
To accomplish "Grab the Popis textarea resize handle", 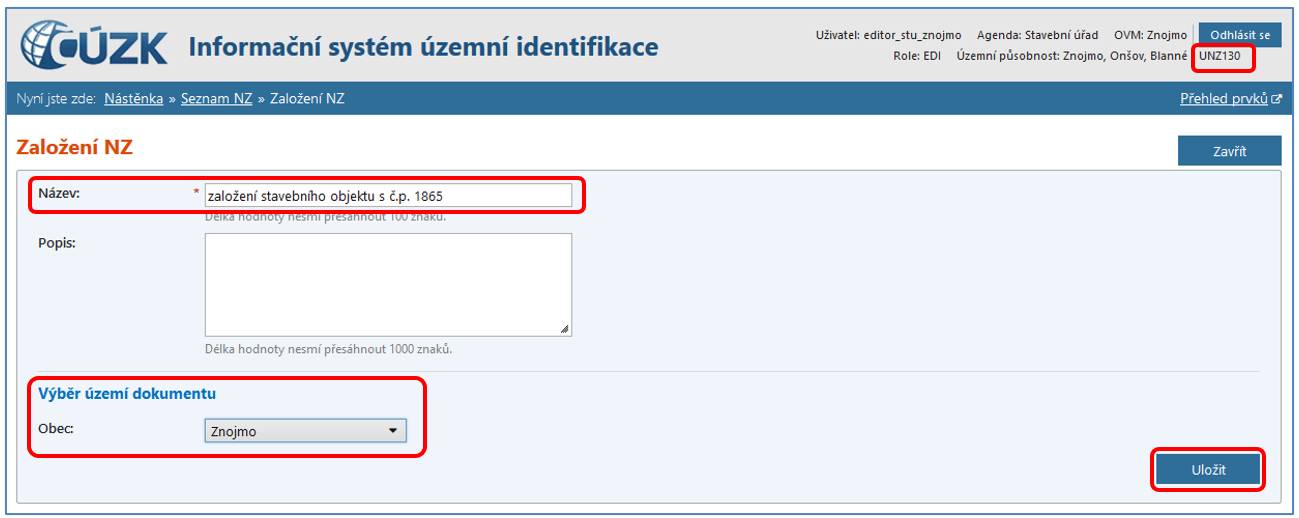I will (565, 329).
